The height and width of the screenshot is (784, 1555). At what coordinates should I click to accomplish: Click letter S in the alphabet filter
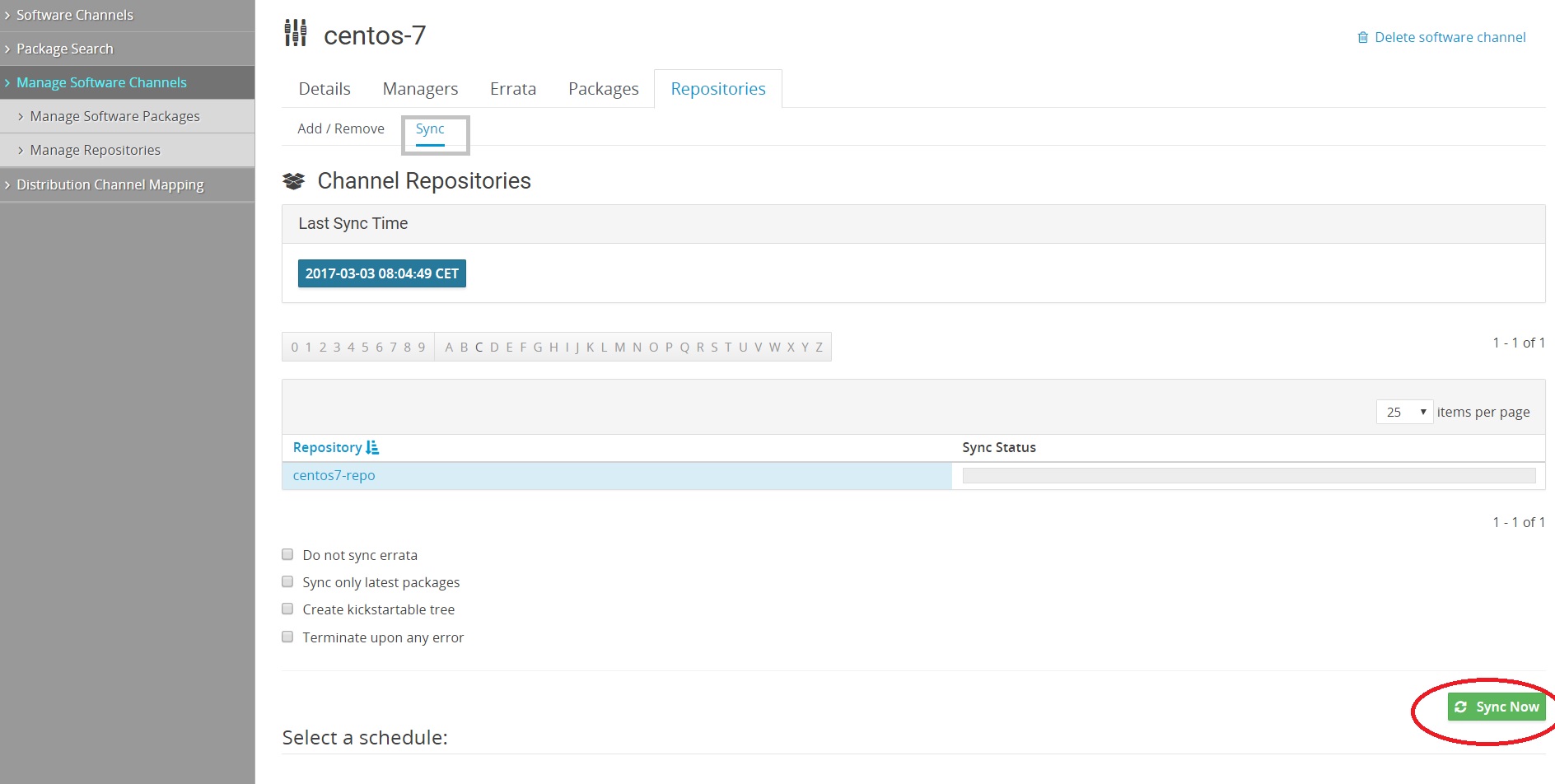tap(714, 347)
